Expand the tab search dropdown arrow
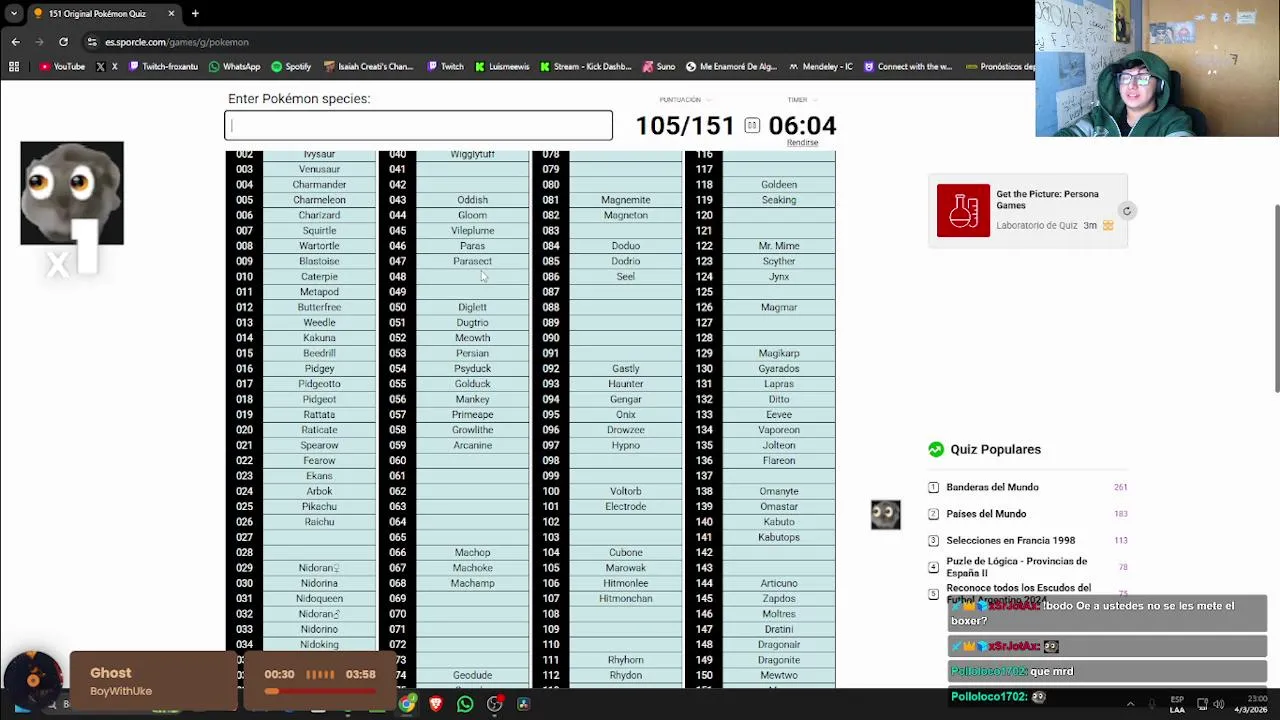Image resolution: width=1280 pixels, height=720 pixels. point(13,13)
